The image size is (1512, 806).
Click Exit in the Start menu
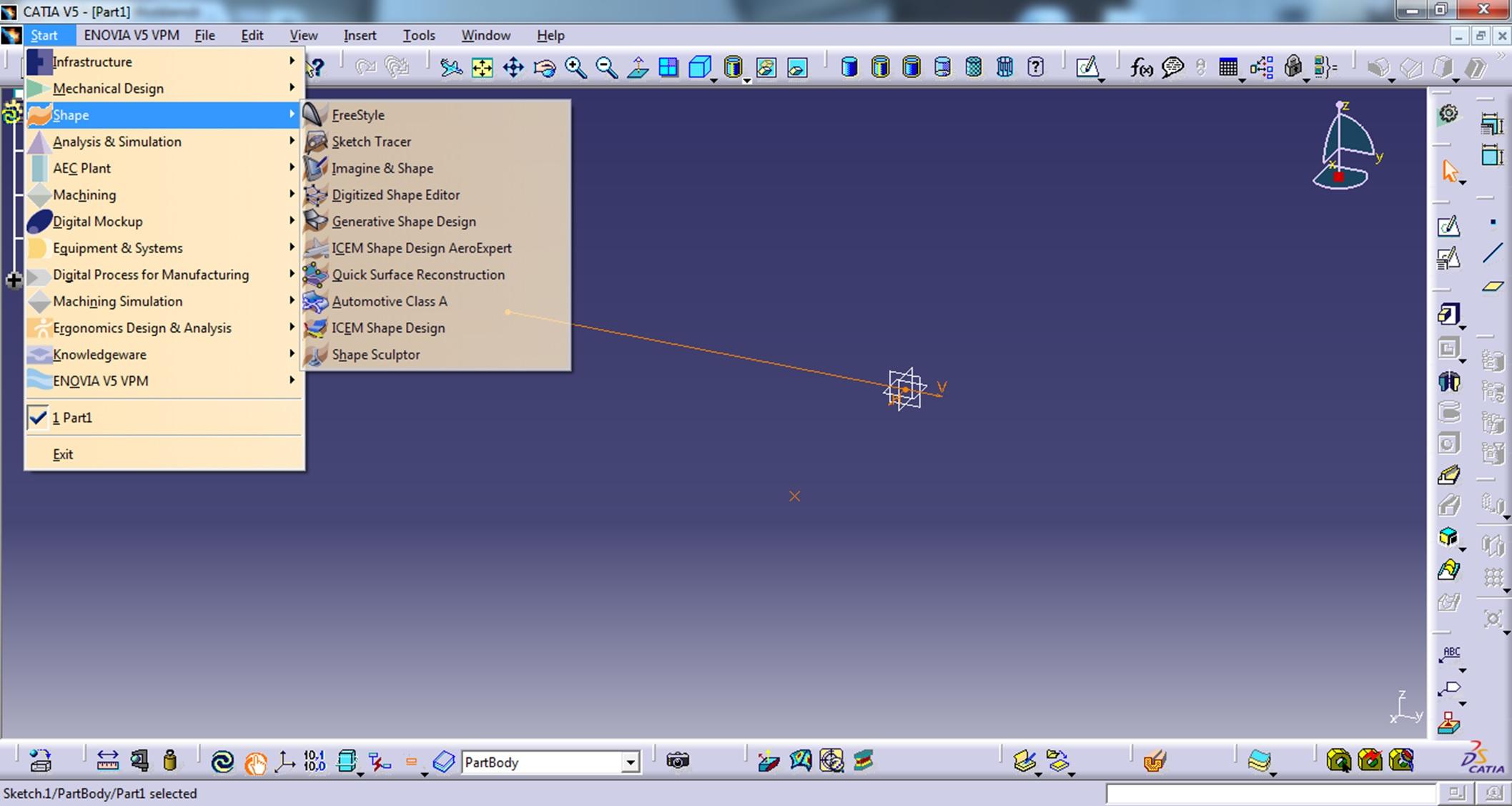(164, 454)
